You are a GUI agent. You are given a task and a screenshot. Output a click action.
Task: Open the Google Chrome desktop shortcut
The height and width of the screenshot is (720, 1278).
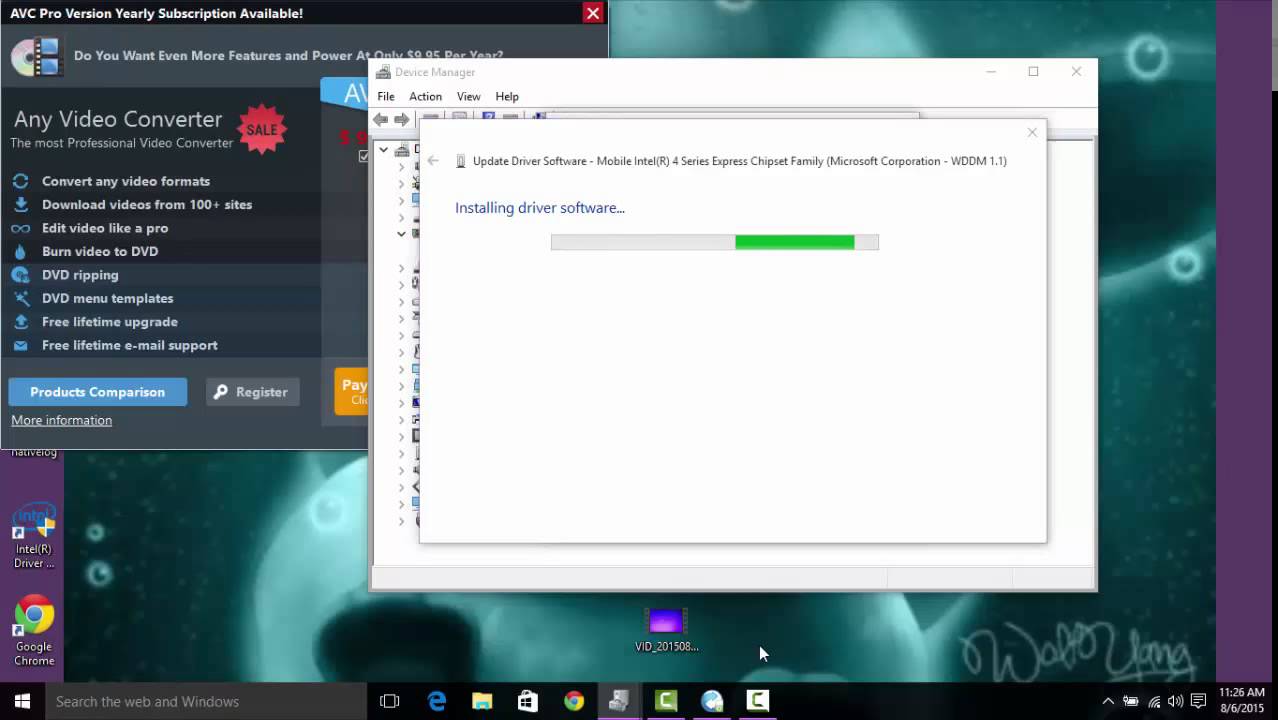coord(33,632)
